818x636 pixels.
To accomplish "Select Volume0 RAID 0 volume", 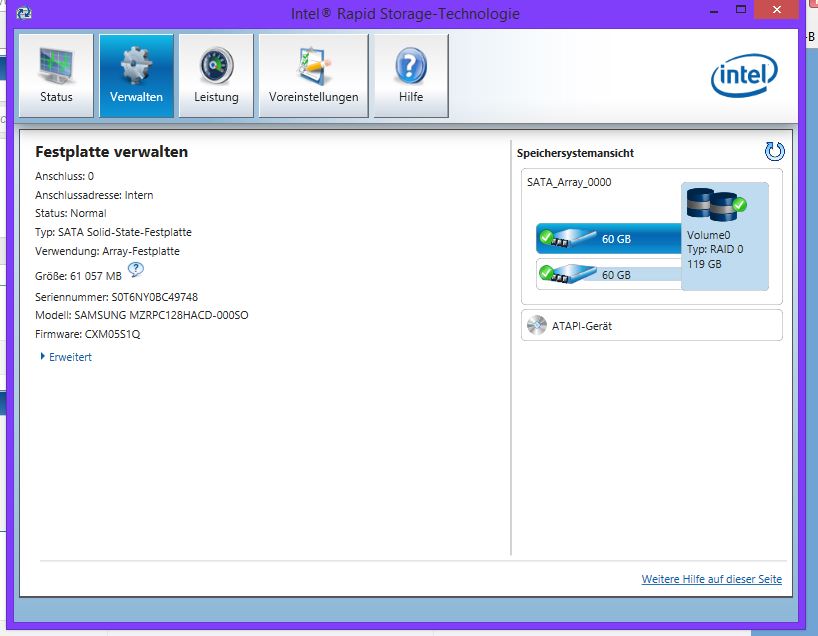I will click(725, 236).
